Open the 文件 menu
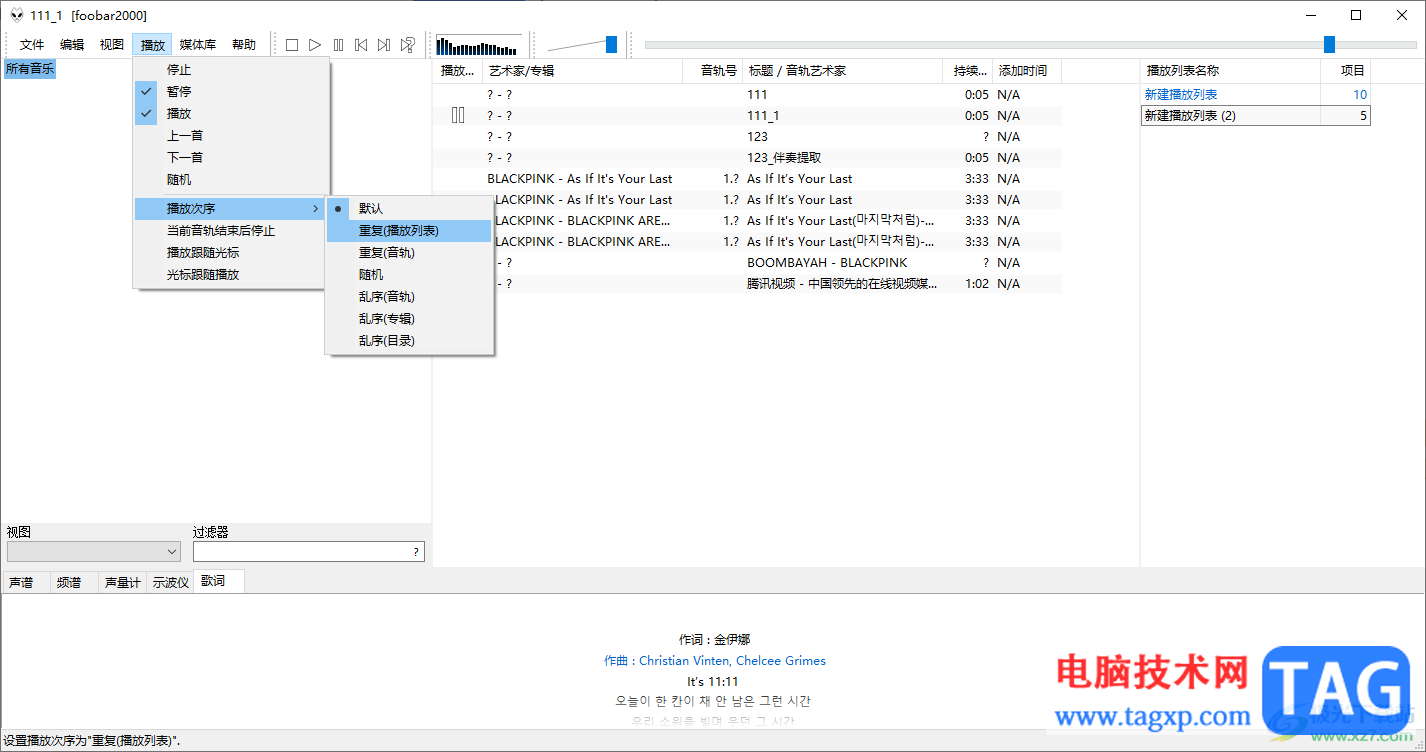This screenshot has height=752, width=1426. 32,45
